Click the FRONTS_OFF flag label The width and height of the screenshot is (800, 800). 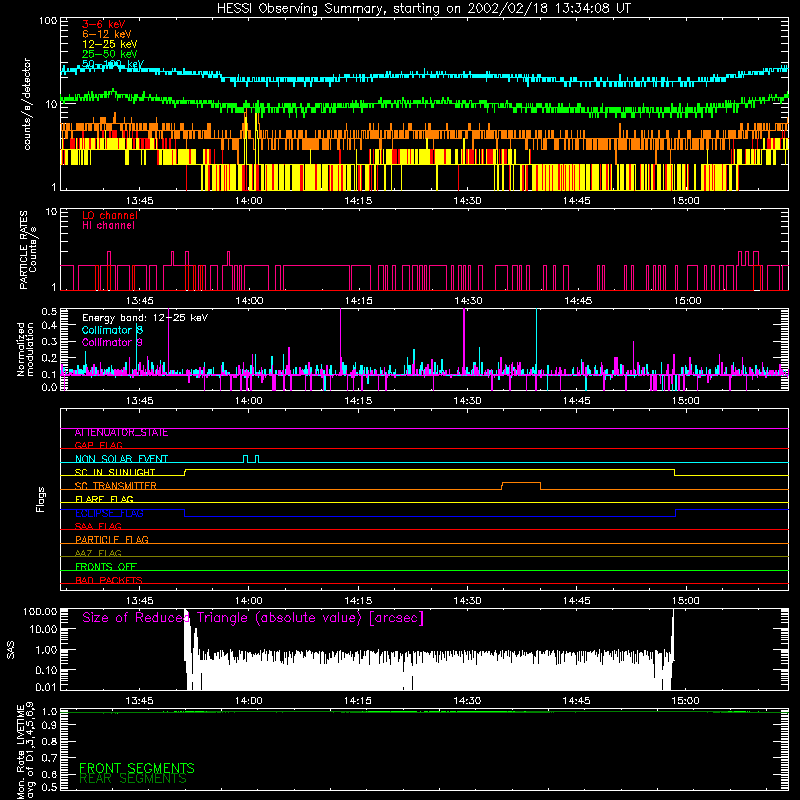point(106,566)
